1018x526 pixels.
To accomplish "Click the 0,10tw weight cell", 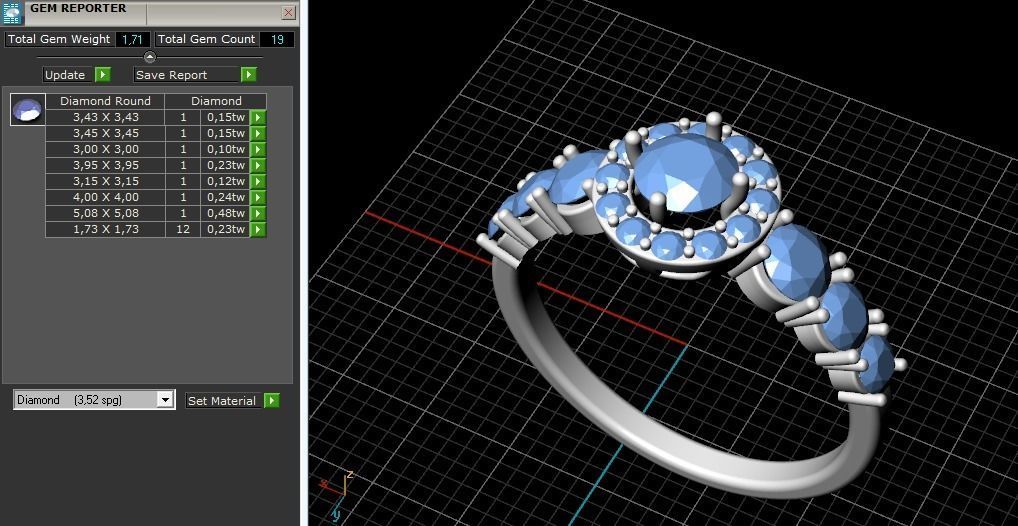I will pos(226,149).
